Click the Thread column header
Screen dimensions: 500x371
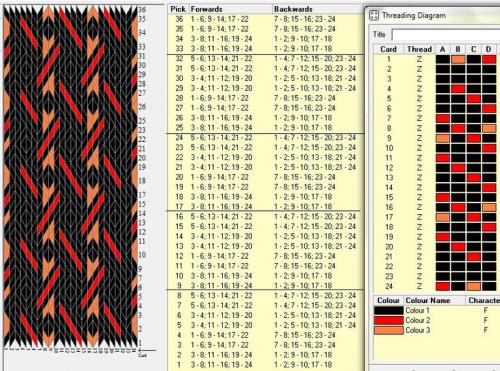click(419, 49)
